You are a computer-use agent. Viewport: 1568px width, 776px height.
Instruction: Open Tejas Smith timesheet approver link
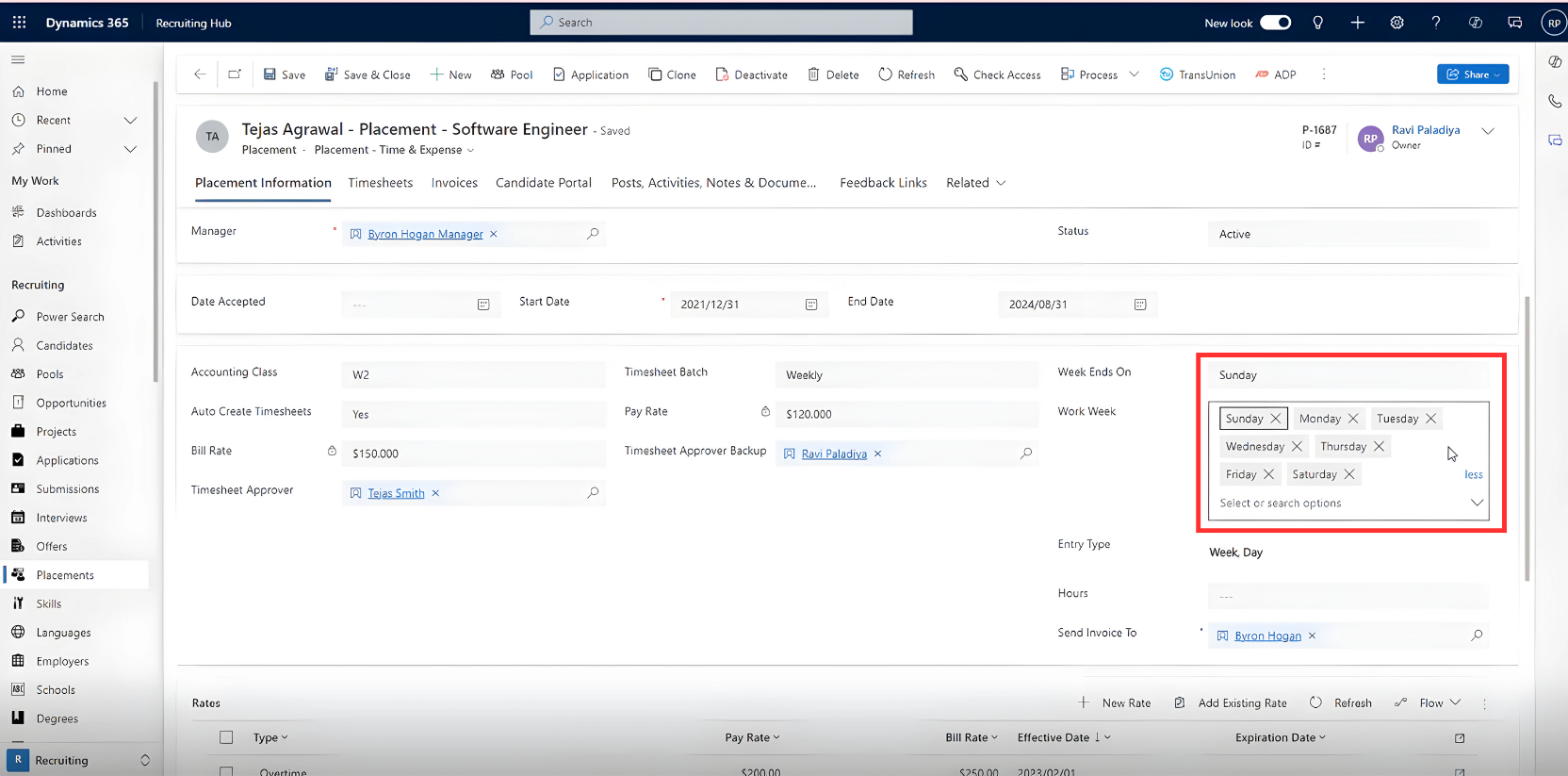click(396, 493)
